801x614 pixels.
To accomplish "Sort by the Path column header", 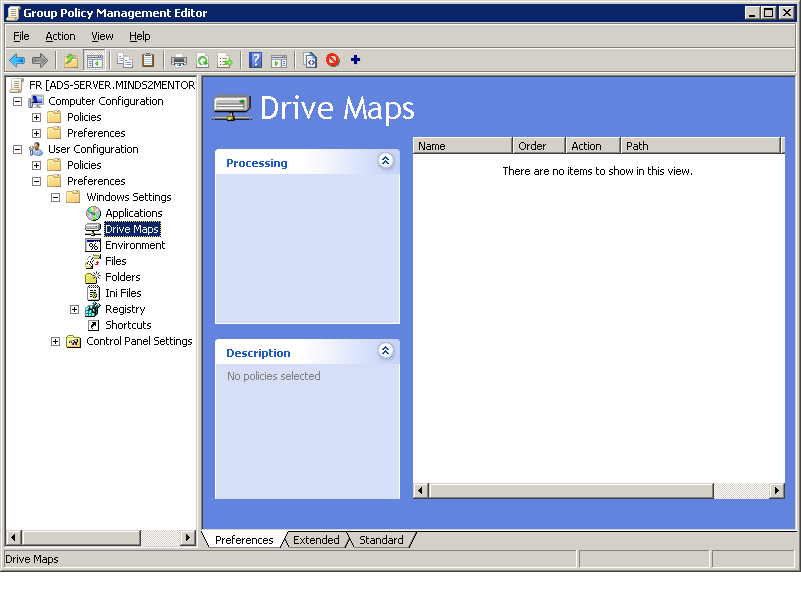I will point(701,146).
